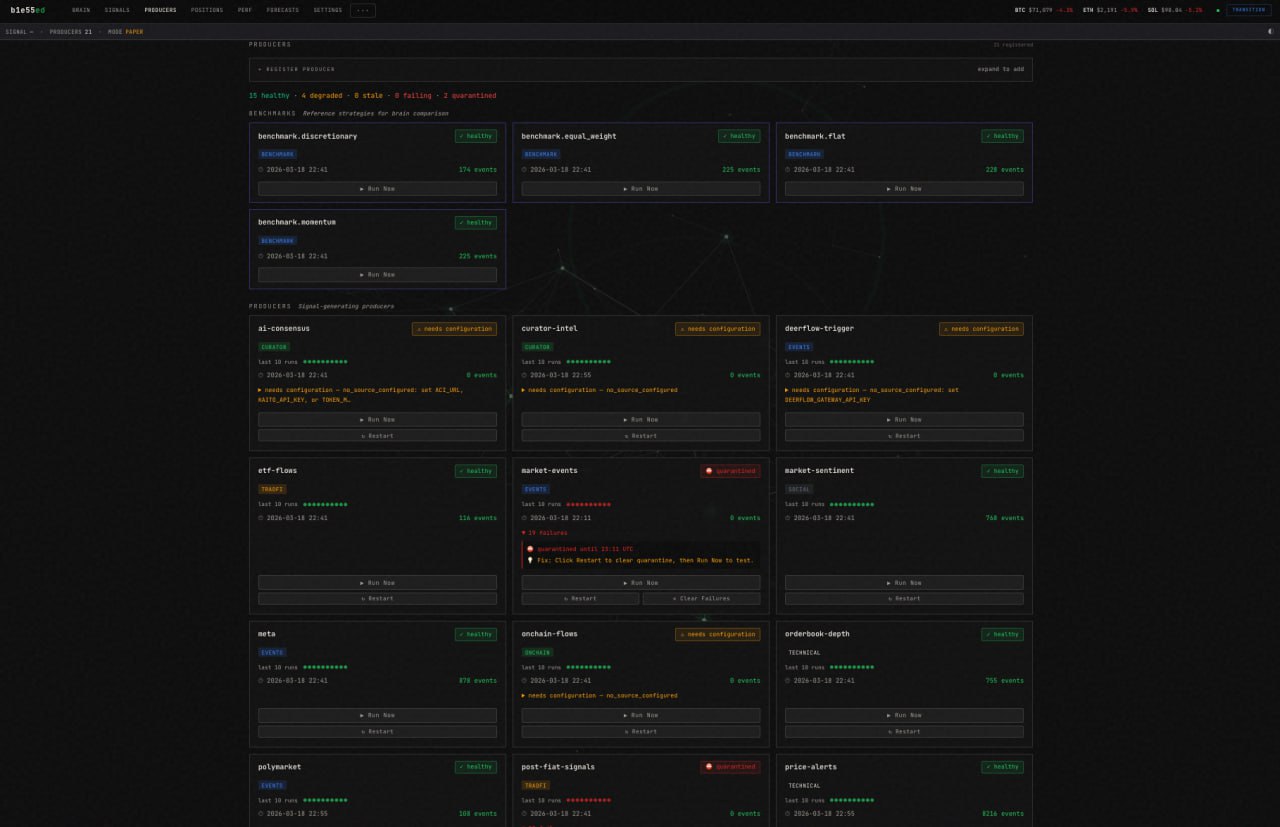Click the TRANSITION regime button
The width and height of the screenshot is (1280, 827).
(1249, 10)
